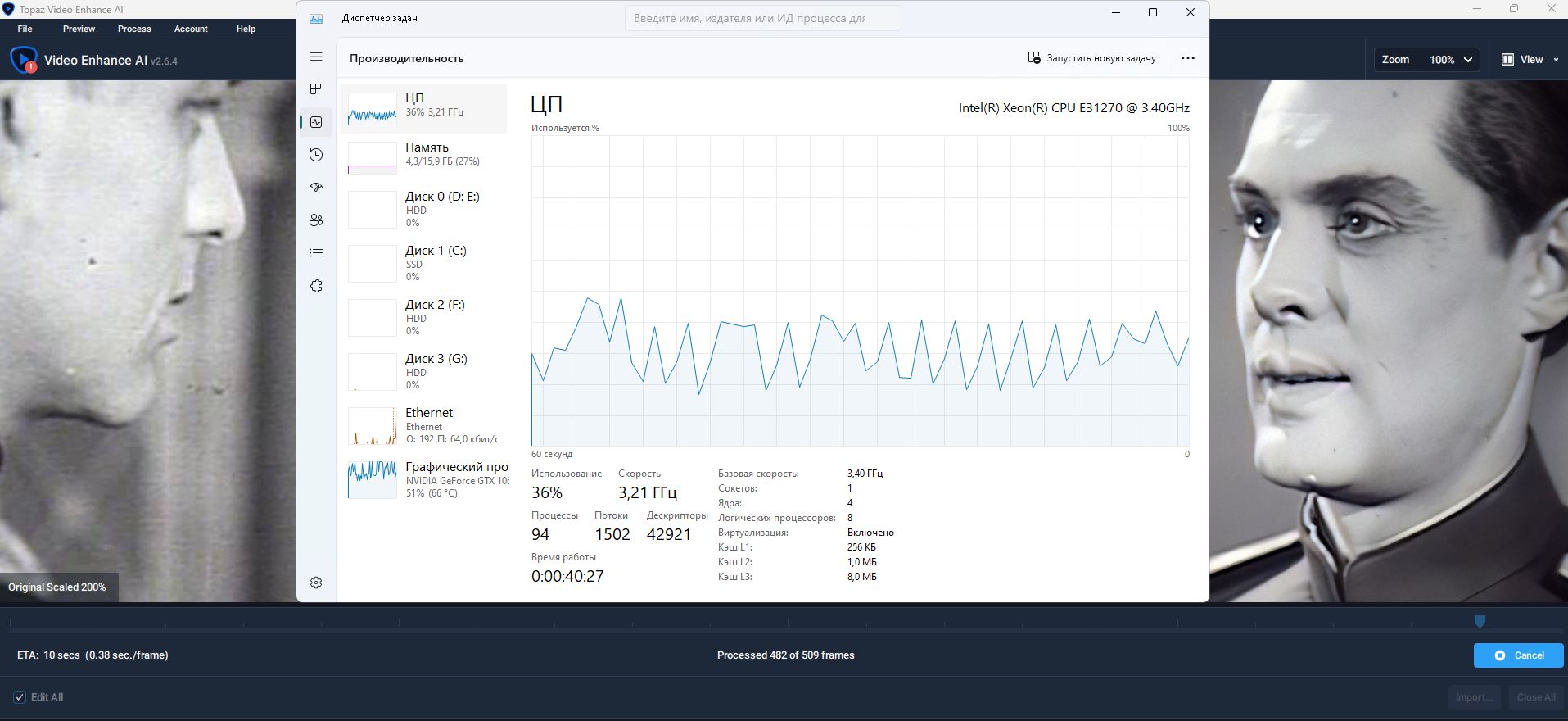Click the Video Enhance AI logo icon
This screenshot has width=1568, height=721.
[x=24, y=60]
